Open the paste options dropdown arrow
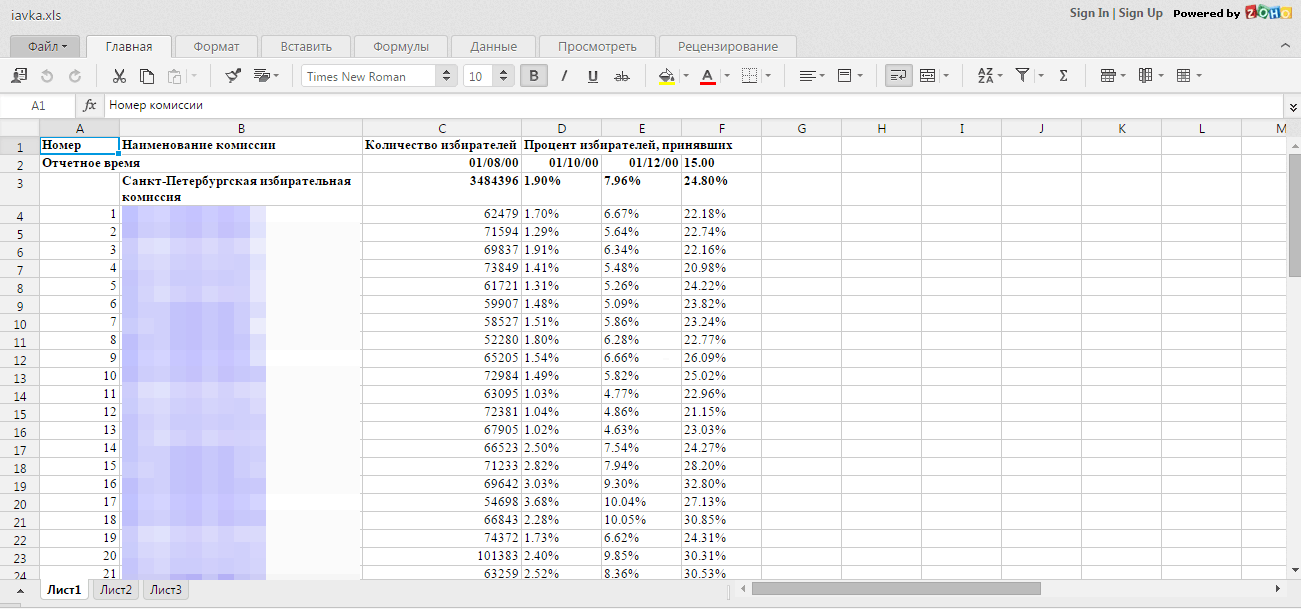 (194, 76)
